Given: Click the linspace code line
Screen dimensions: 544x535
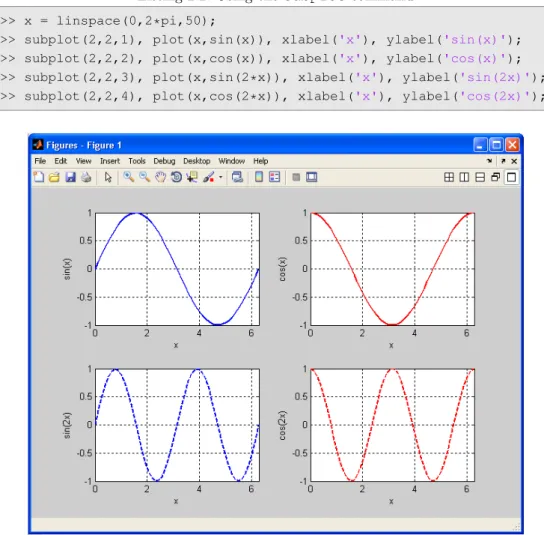Looking at the screenshot, I should (x=108, y=21).
